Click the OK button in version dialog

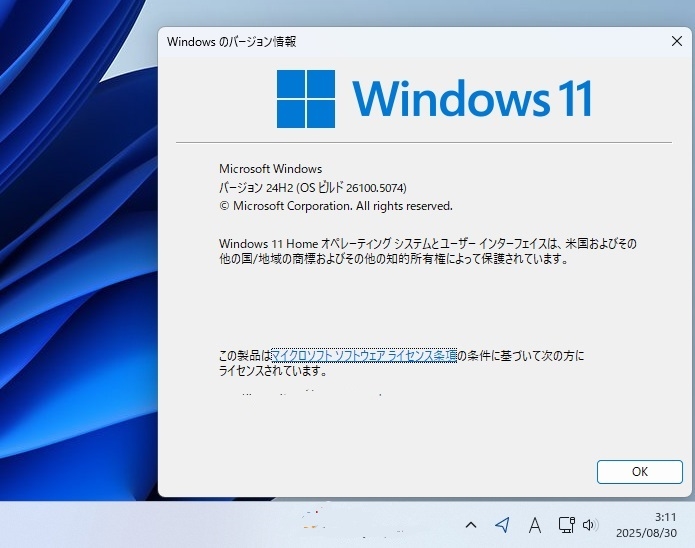coord(640,472)
